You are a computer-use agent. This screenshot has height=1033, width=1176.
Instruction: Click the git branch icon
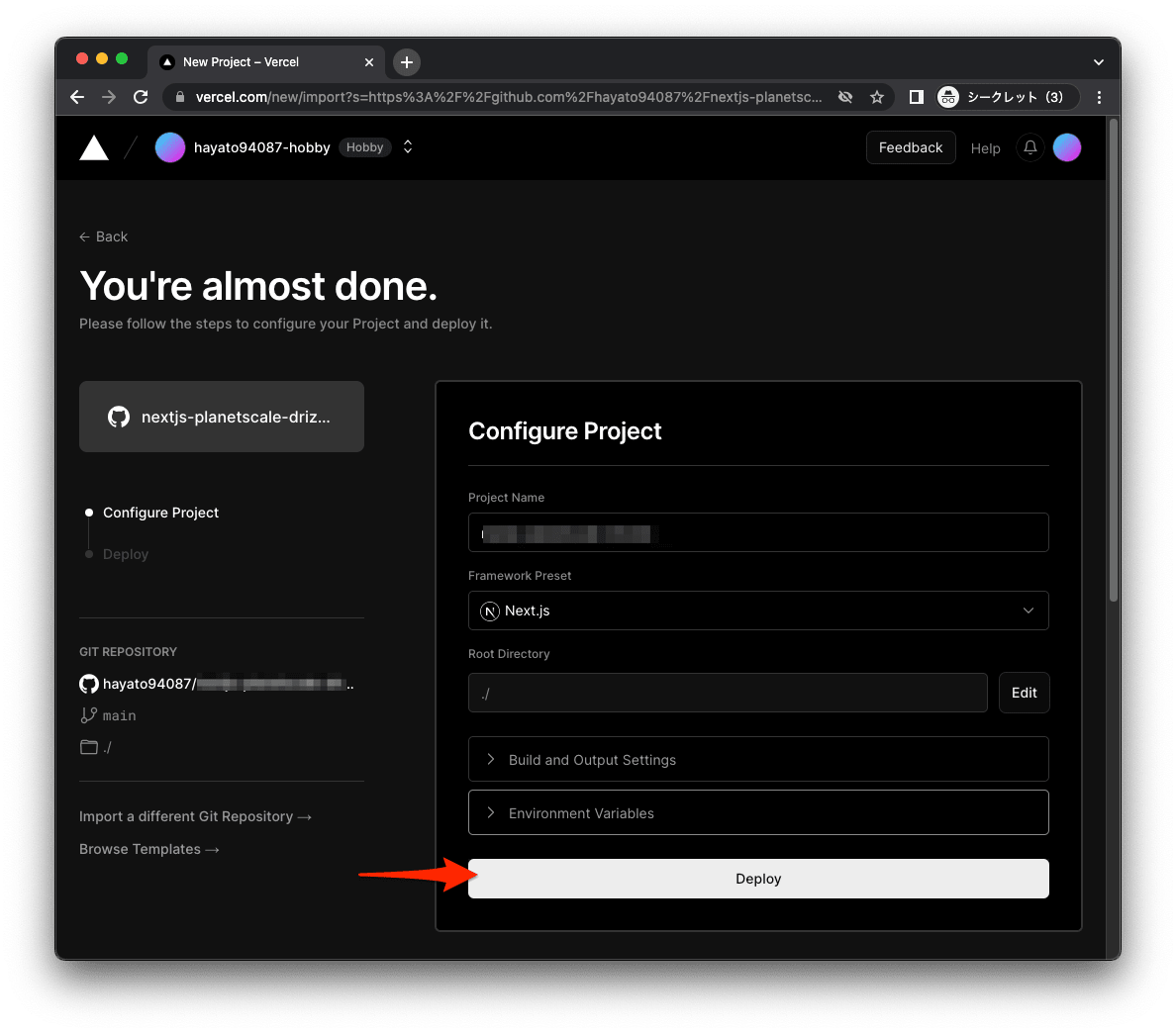point(88,715)
